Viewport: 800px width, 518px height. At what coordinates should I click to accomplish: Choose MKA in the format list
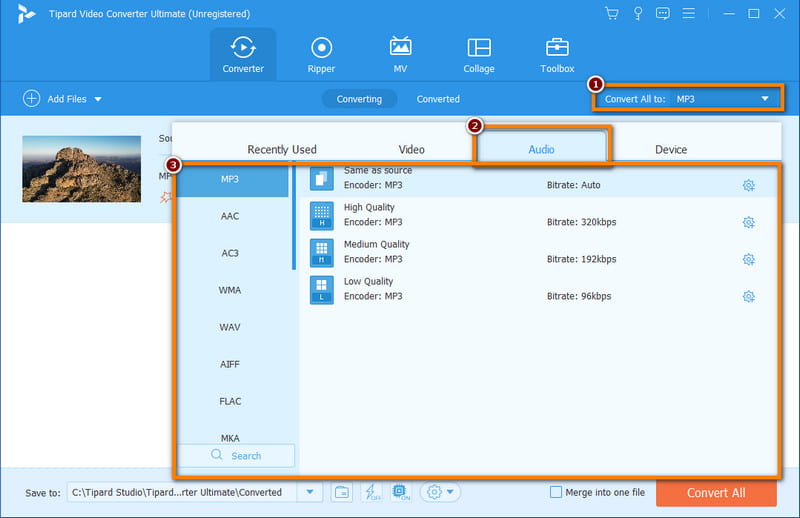[230, 438]
